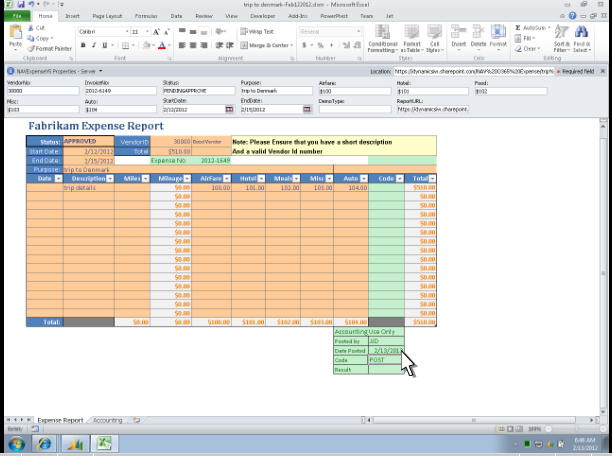
Task: Decrease font size with Shrink Font icon
Action: click(x=167, y=32)
